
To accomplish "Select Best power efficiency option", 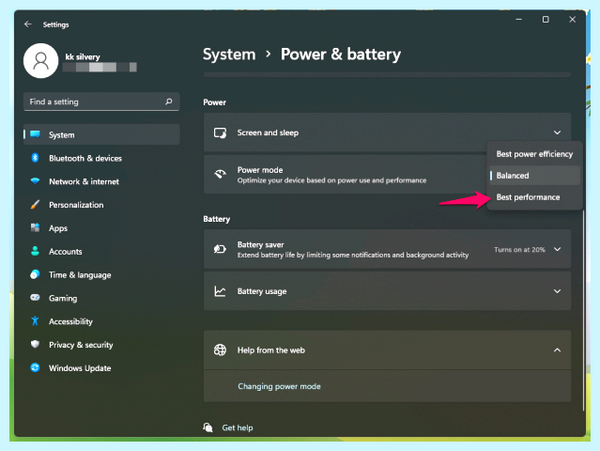I will click(x=535, y=154).
